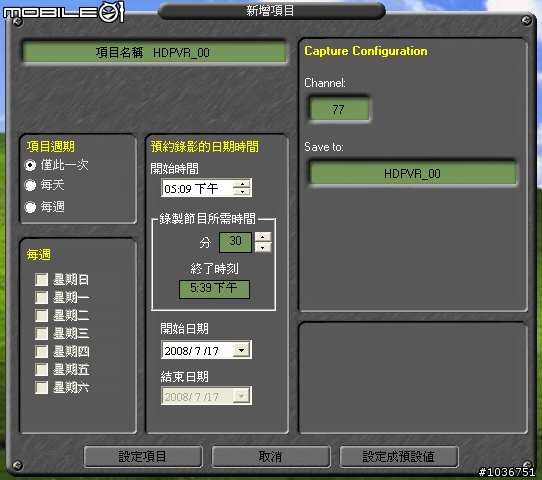Click the Save to: label

coord(324,147)
